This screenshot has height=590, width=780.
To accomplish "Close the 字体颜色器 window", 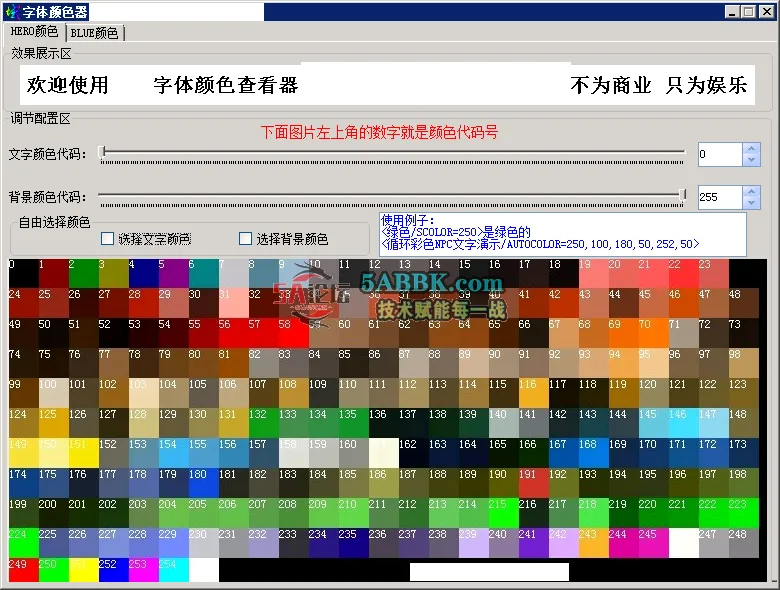I will pyautogui.click(x=766, y=11).
